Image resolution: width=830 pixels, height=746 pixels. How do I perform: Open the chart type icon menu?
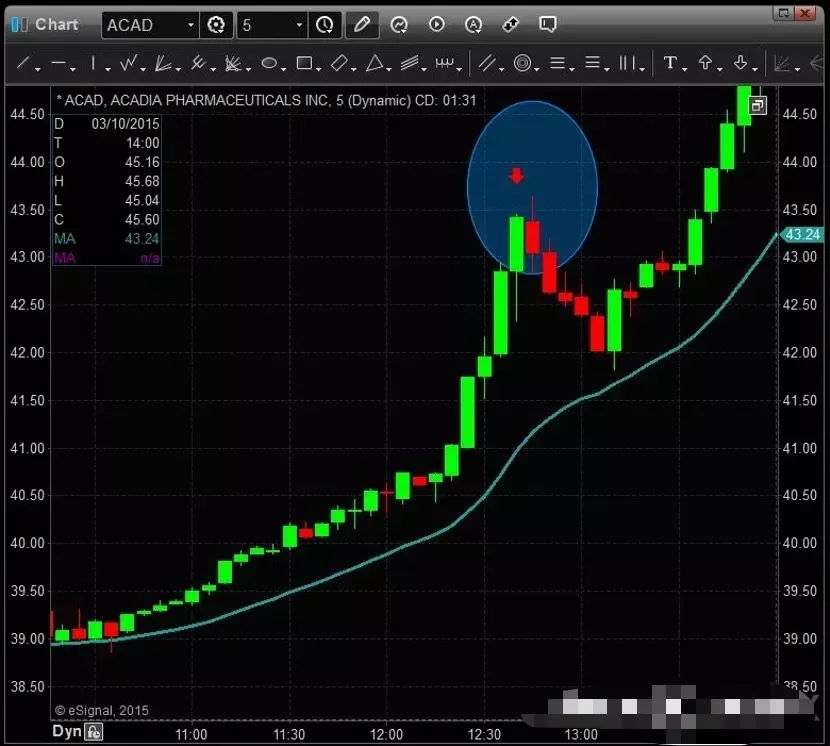(399, 25)
